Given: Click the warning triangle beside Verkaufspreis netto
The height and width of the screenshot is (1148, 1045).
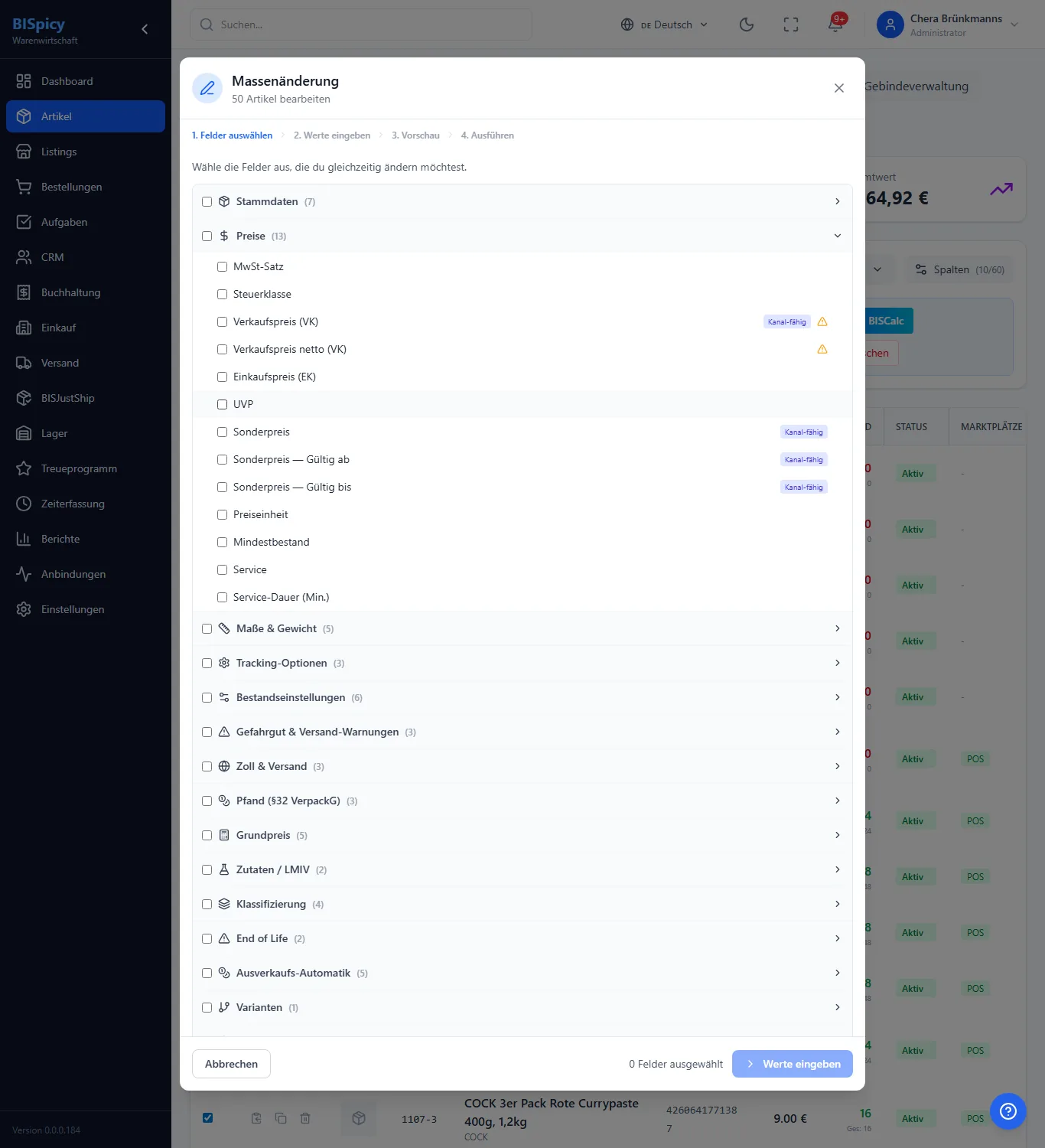Looking at the screenshot, I should click(822, 349).
